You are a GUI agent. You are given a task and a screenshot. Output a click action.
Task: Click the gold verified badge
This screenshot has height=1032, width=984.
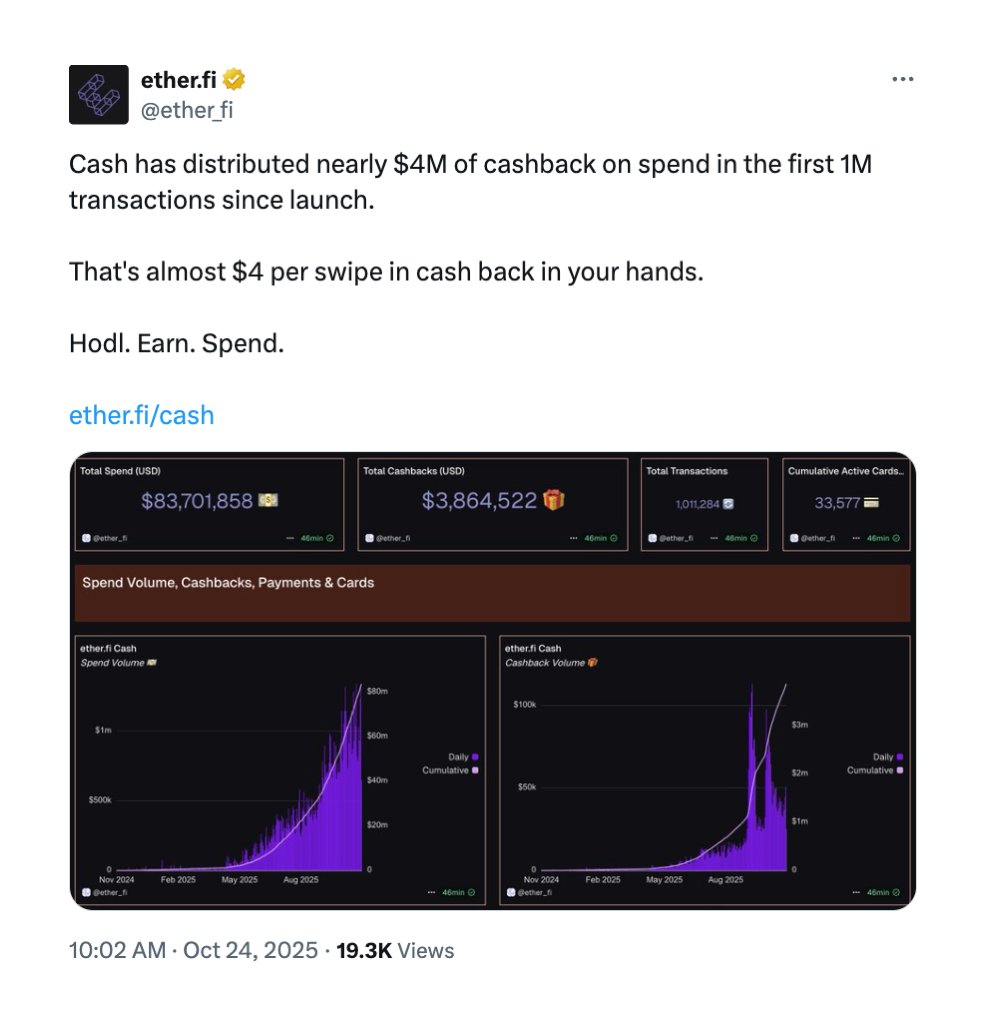(236, 80)
